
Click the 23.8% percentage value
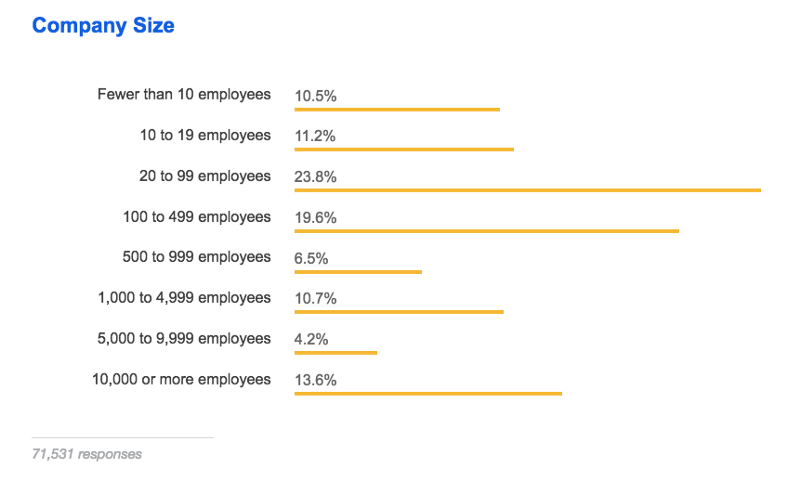point(315,177)
